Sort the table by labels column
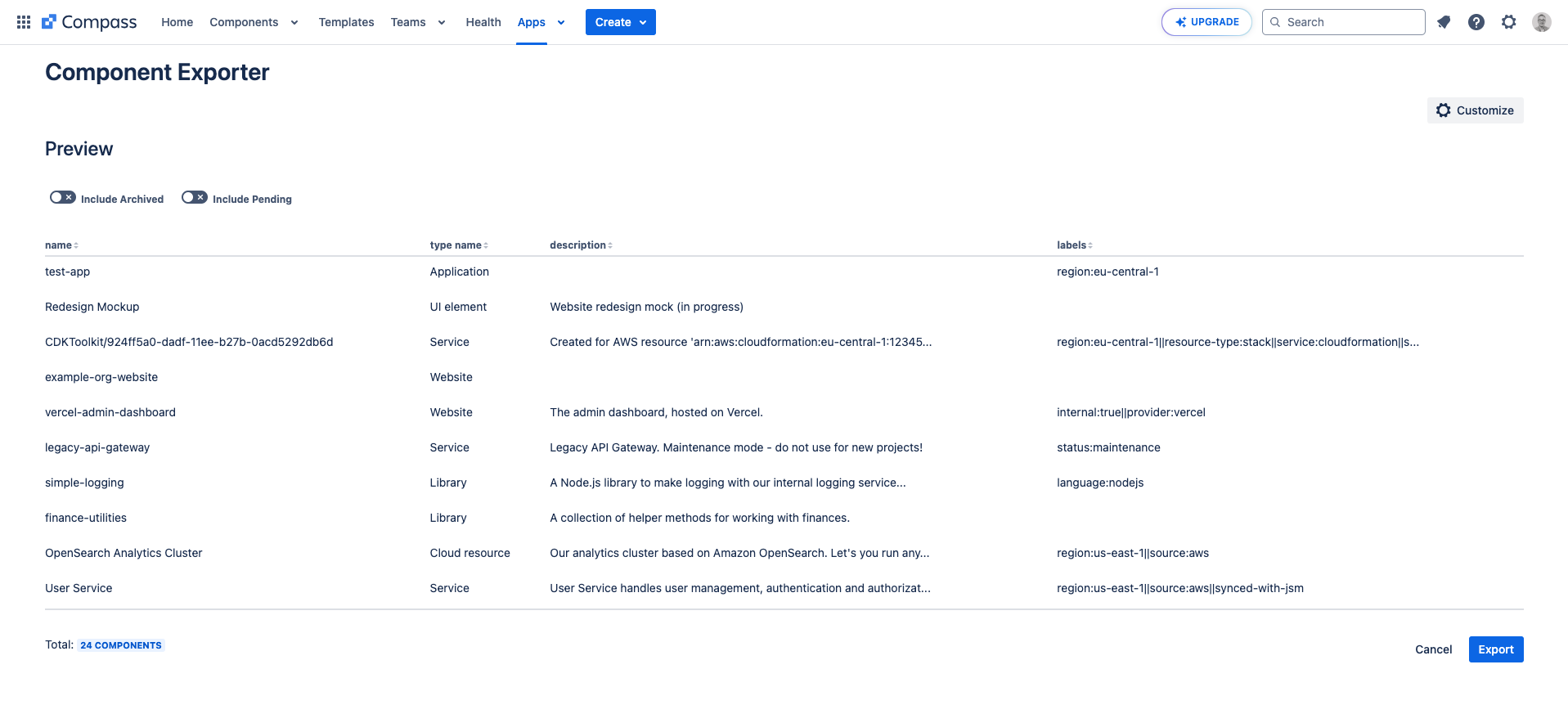This screenshot has width=1568, height=705. click(x=1074, y=245)
